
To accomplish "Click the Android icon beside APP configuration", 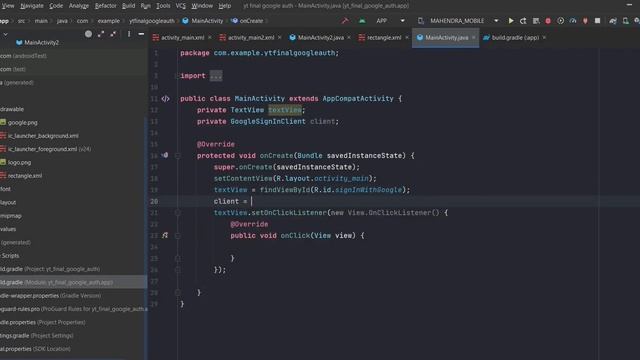I will [362, 20].
